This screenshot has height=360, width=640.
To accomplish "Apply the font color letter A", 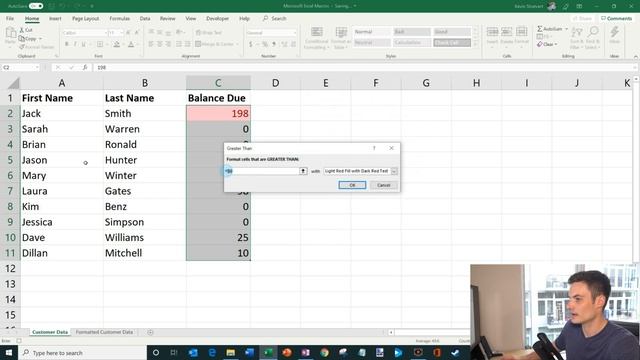I will click(x=131, y=44).
